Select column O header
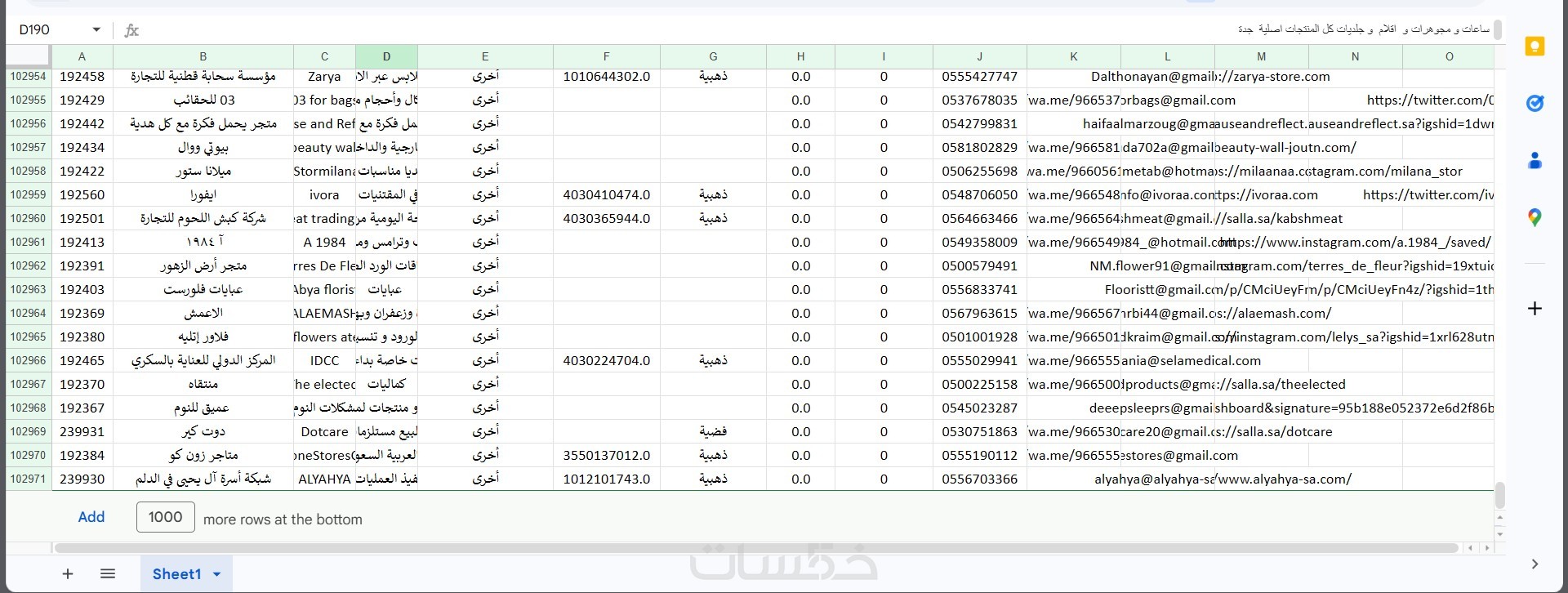1568x593 pixels. point(1450,56)
